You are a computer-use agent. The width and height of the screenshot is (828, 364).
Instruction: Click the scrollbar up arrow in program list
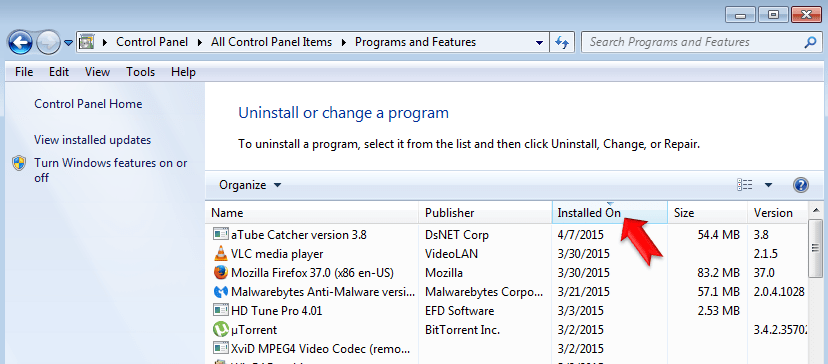[816, 210]
